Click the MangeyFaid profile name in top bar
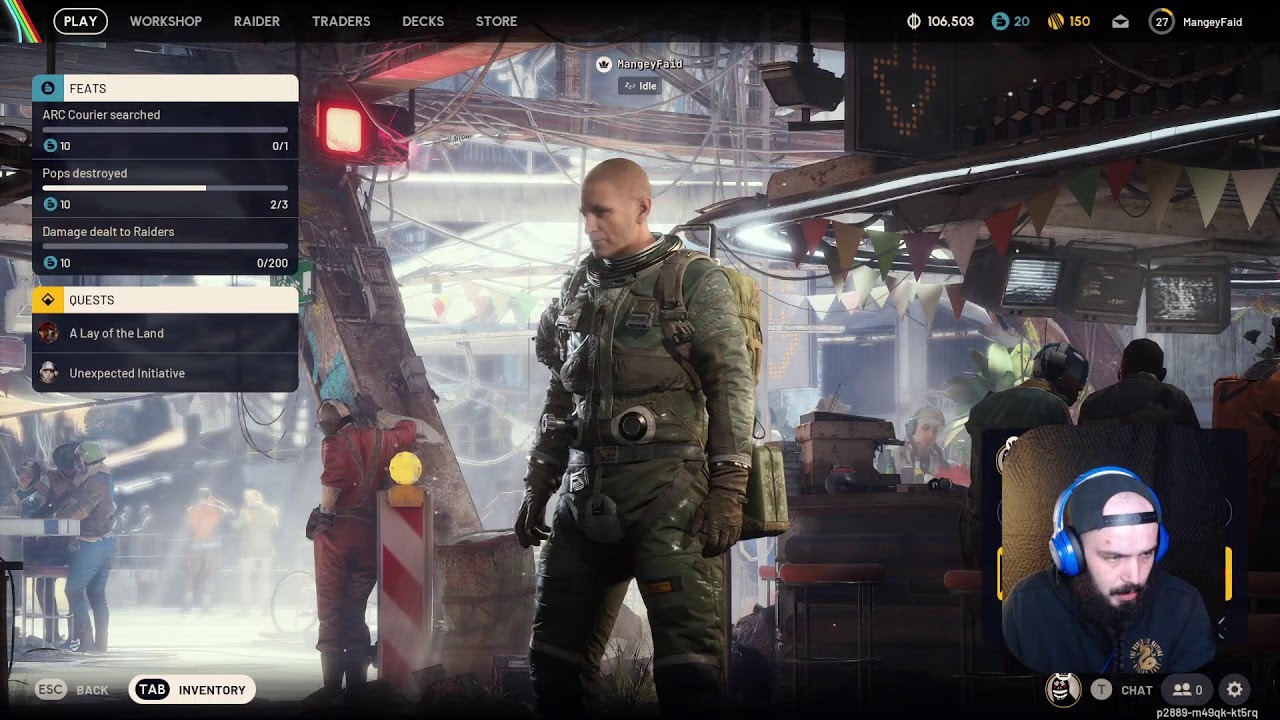 1212,22
